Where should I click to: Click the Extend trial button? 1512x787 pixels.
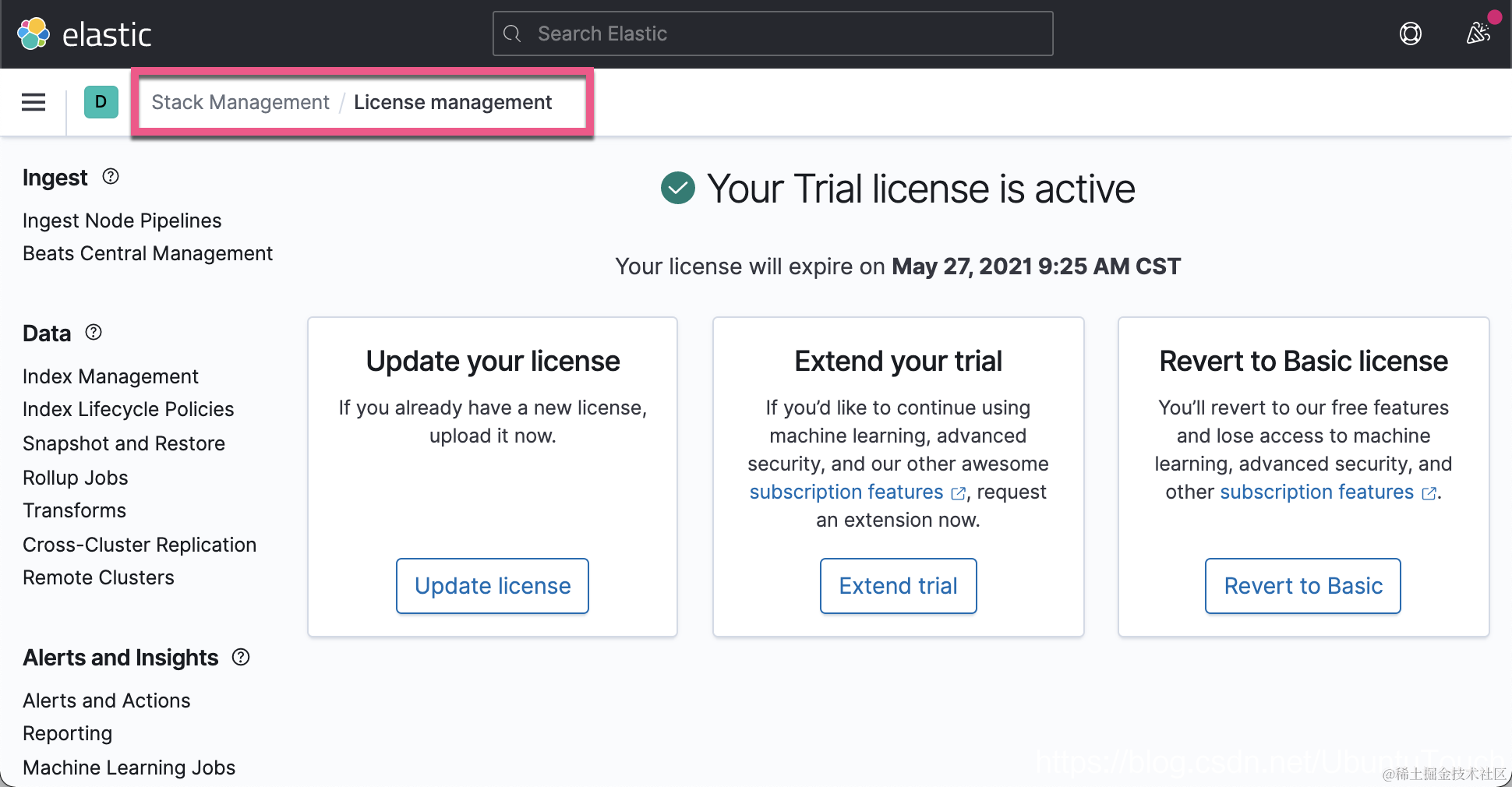tap(899, 586)
